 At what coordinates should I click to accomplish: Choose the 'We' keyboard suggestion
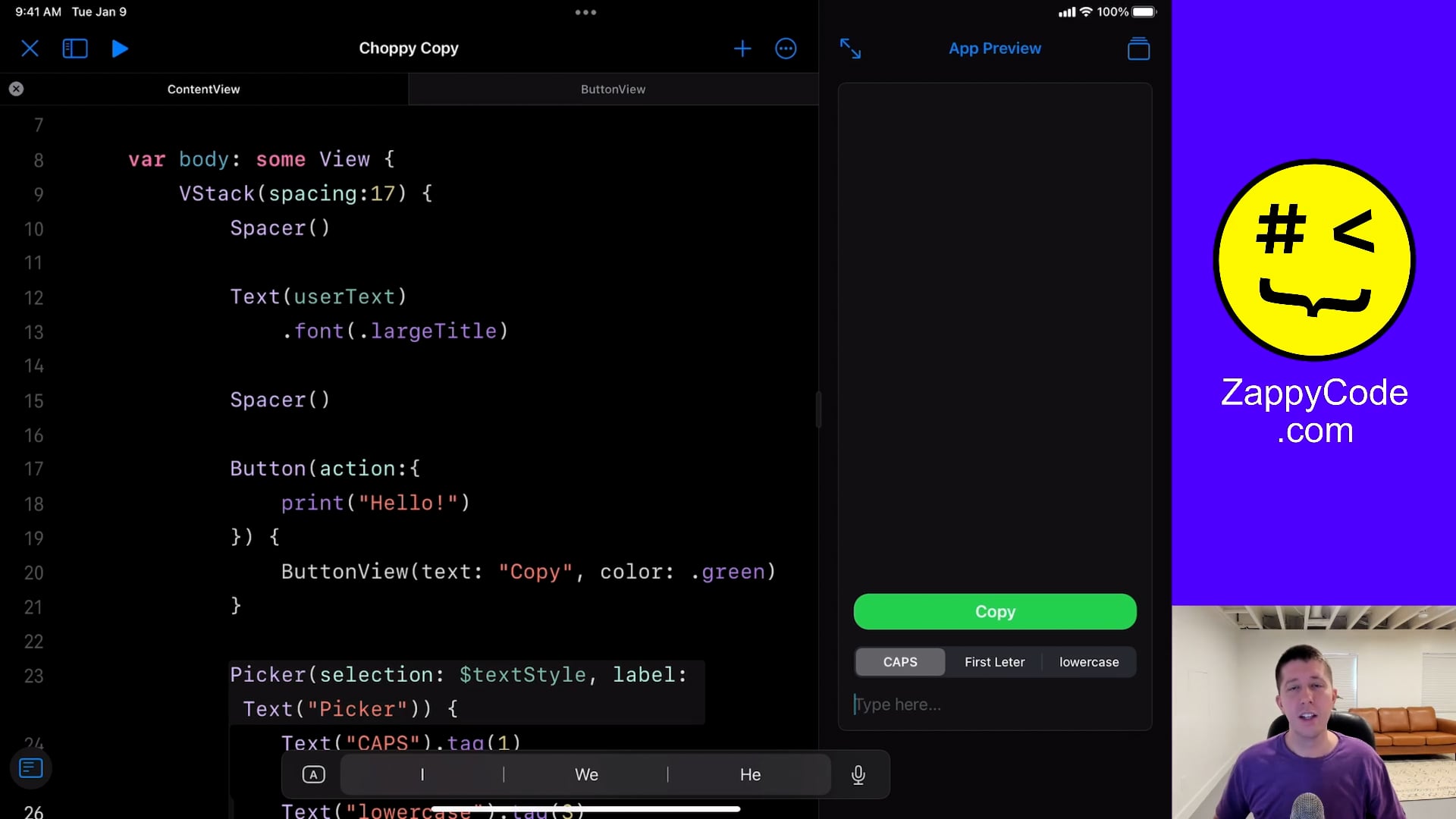(x=586, y=774)
